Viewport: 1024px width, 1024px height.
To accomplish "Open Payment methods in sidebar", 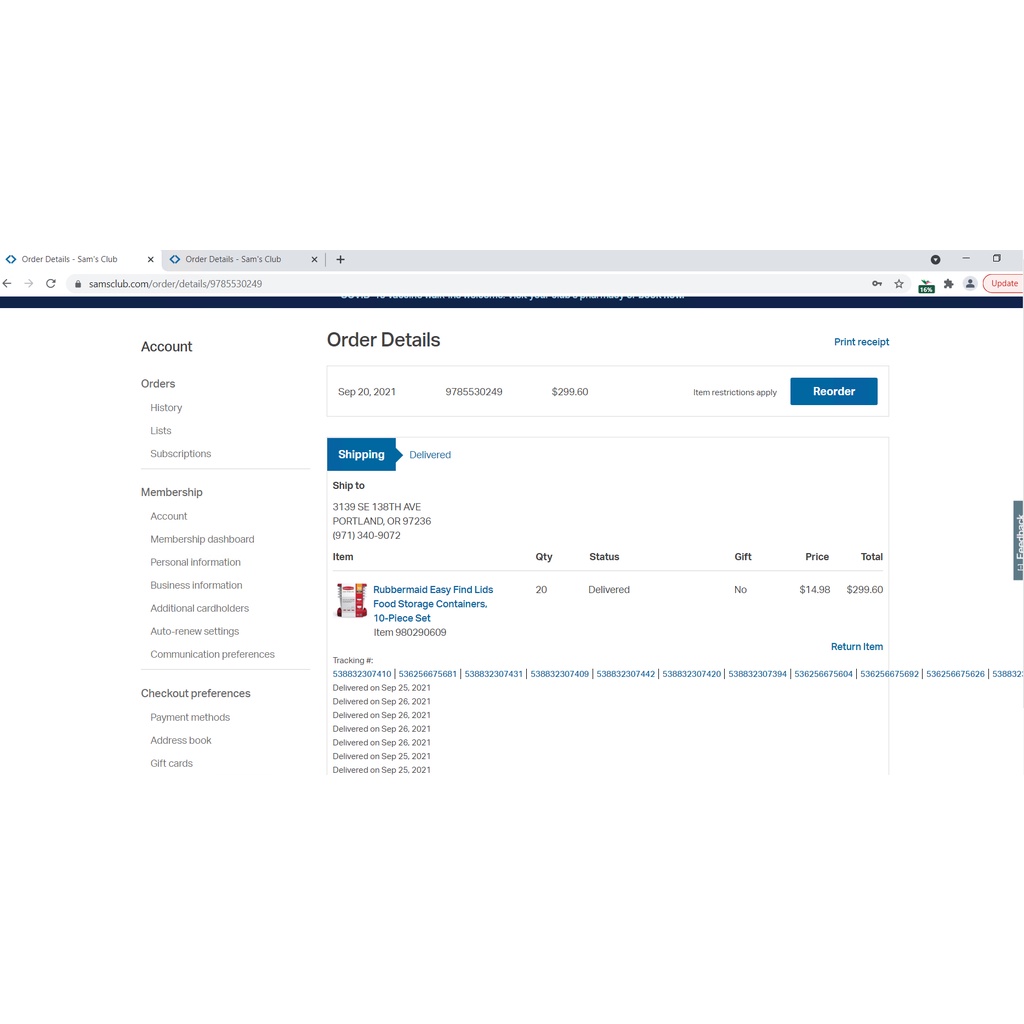I will tap(190, 718).
